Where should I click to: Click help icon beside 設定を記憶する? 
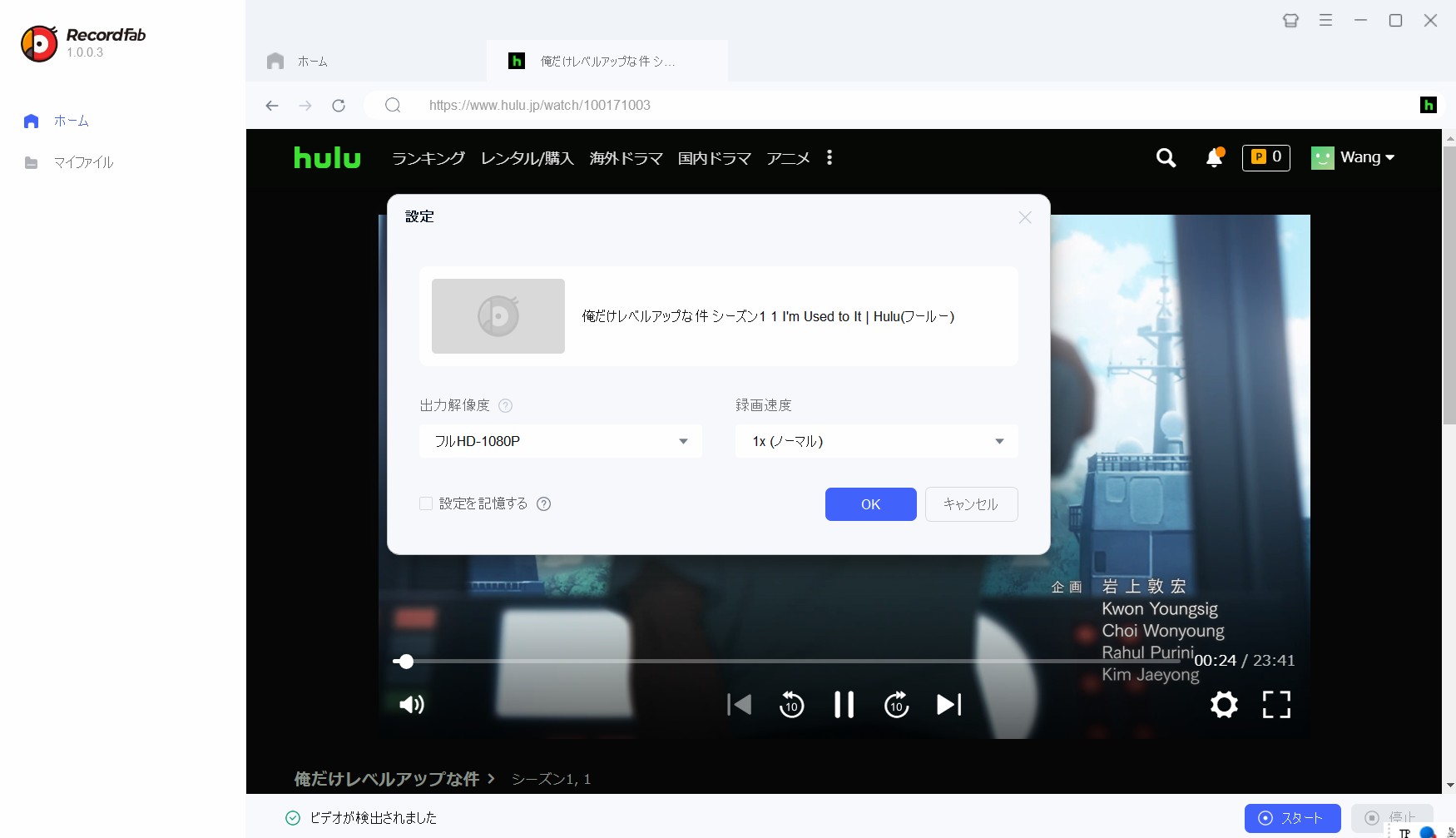pyautogui.click(x=544, y=503)
